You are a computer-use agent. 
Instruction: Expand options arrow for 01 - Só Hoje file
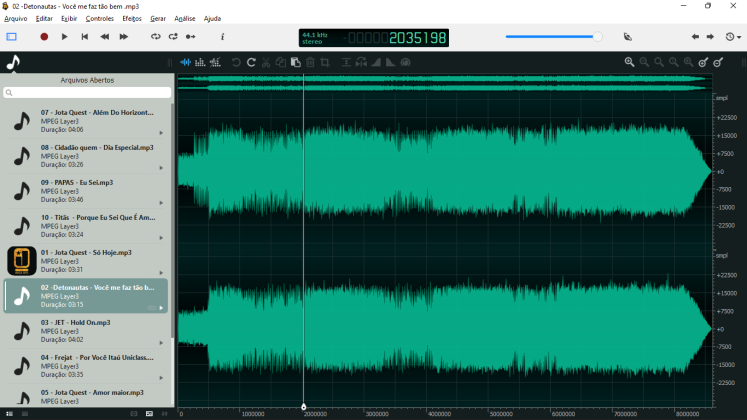pyautogui.click(x=161, y=273)
